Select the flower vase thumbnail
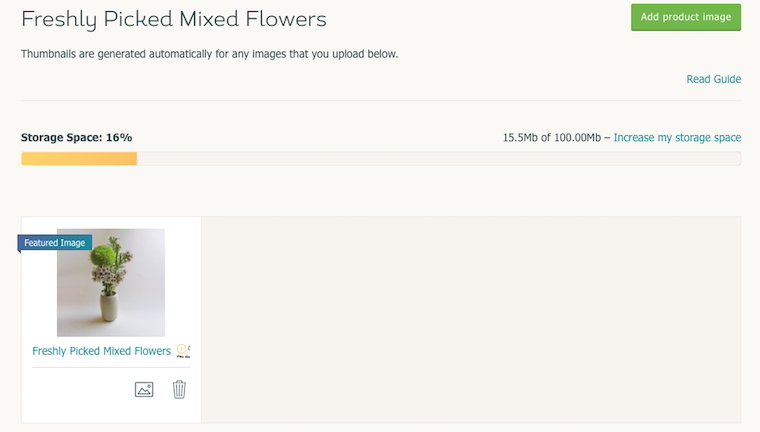The height and width of the screenshot is (432, 760). 111,283
